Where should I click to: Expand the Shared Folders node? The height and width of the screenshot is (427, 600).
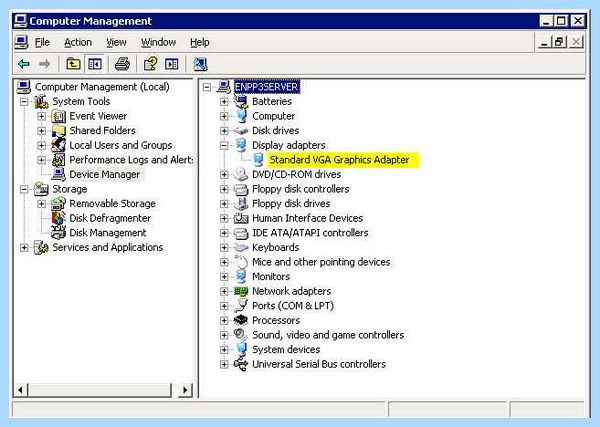pyautogui.click(x=41, y=131)
